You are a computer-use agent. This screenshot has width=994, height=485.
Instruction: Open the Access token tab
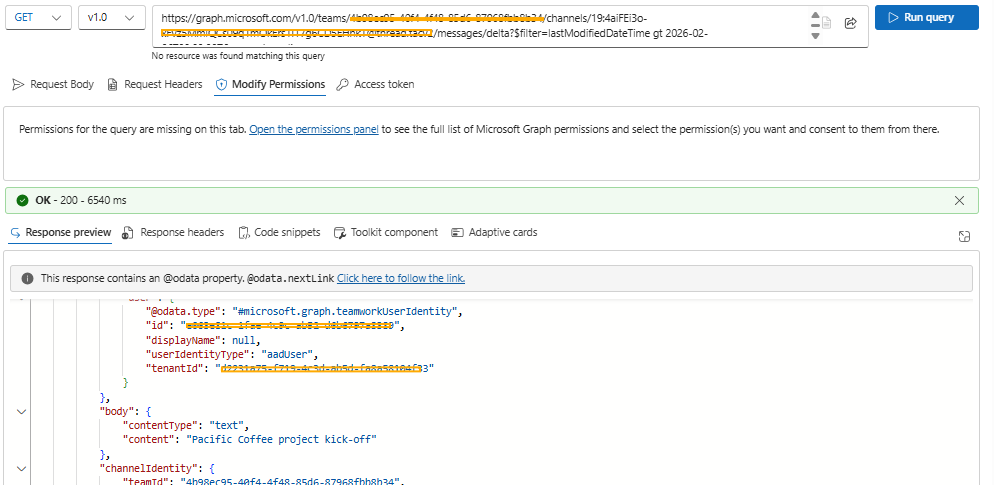(x=375, y=84)
